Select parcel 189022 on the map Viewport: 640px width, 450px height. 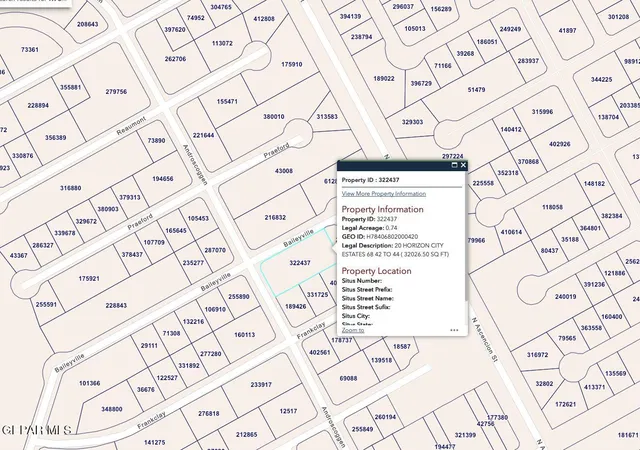(384, 78)
